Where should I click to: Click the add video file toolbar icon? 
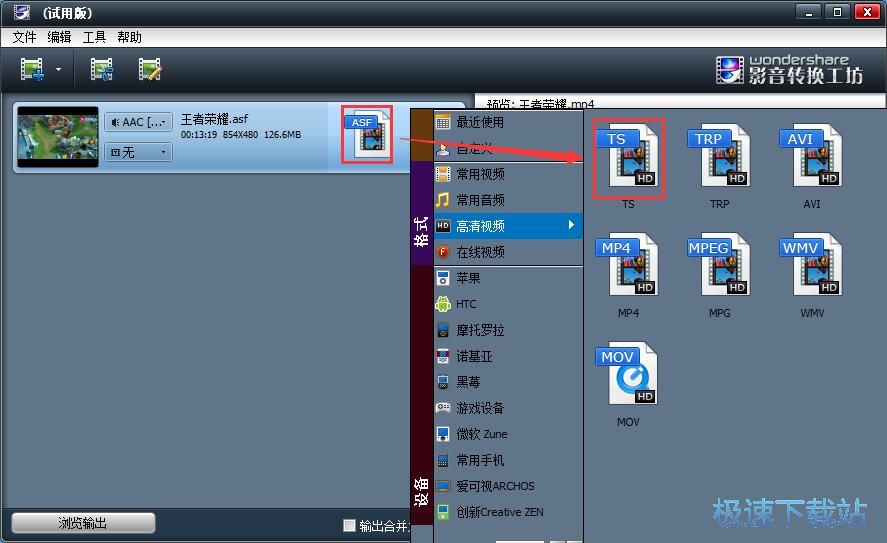point(33,69)
